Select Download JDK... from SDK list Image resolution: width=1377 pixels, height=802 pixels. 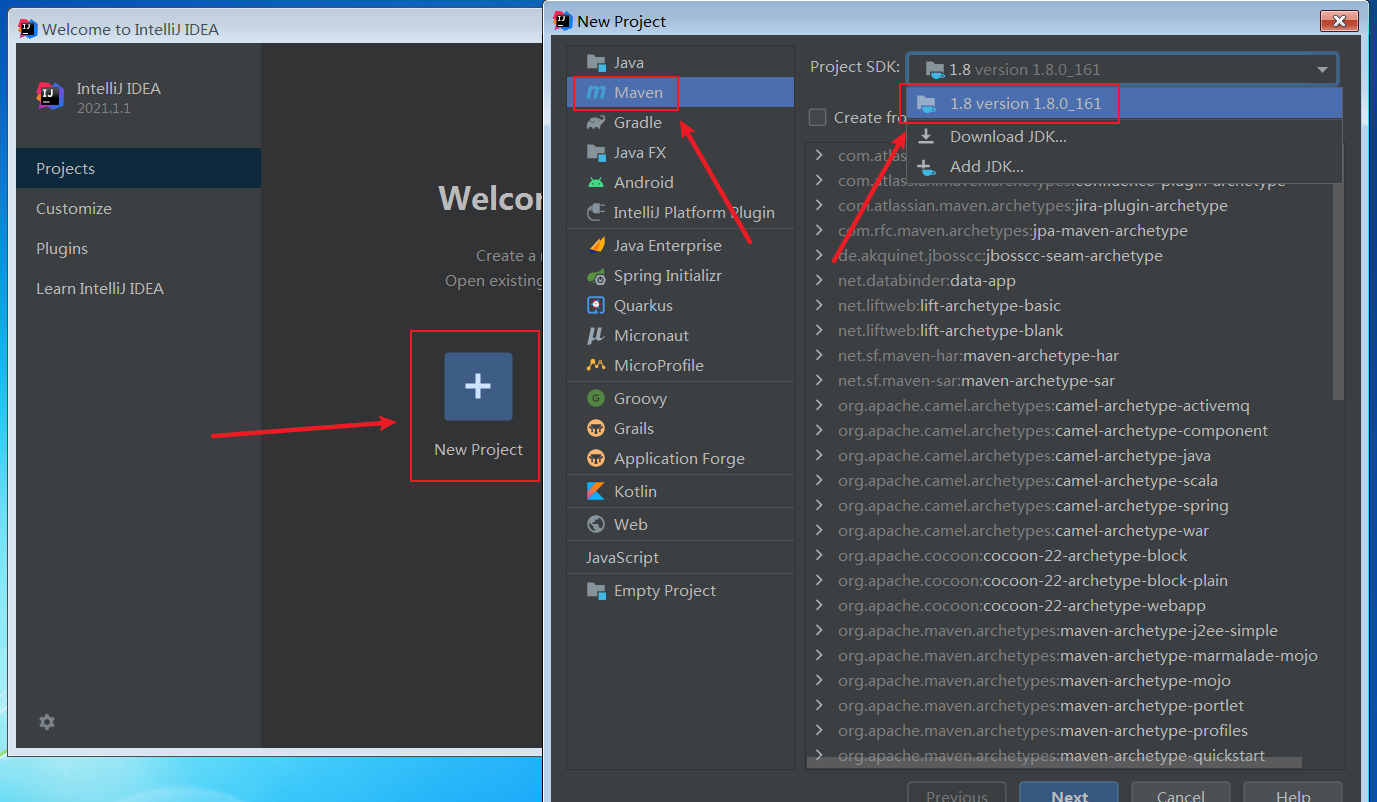[x=1124, y=136]
